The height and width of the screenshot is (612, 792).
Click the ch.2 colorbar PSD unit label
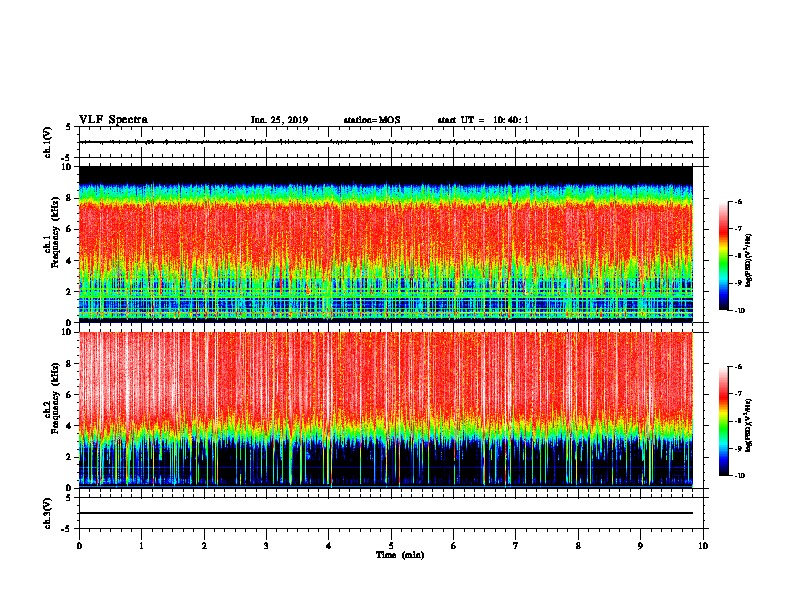coord(748,425)
